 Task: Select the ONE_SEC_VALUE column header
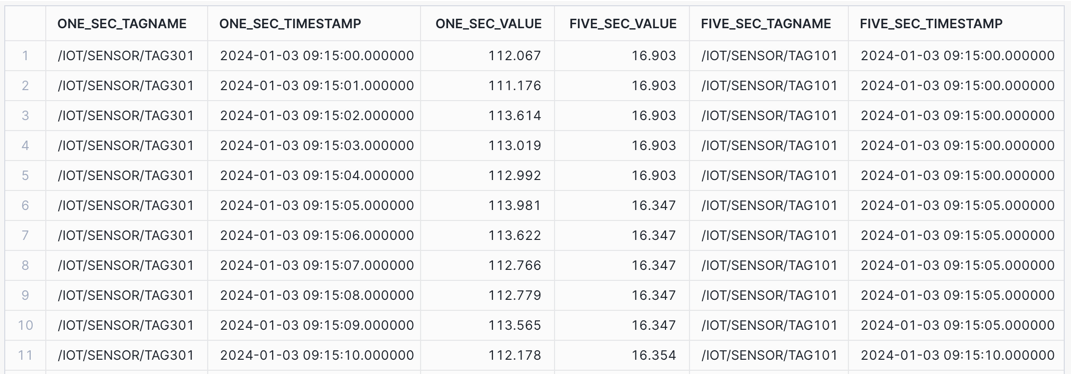[487, 24]
